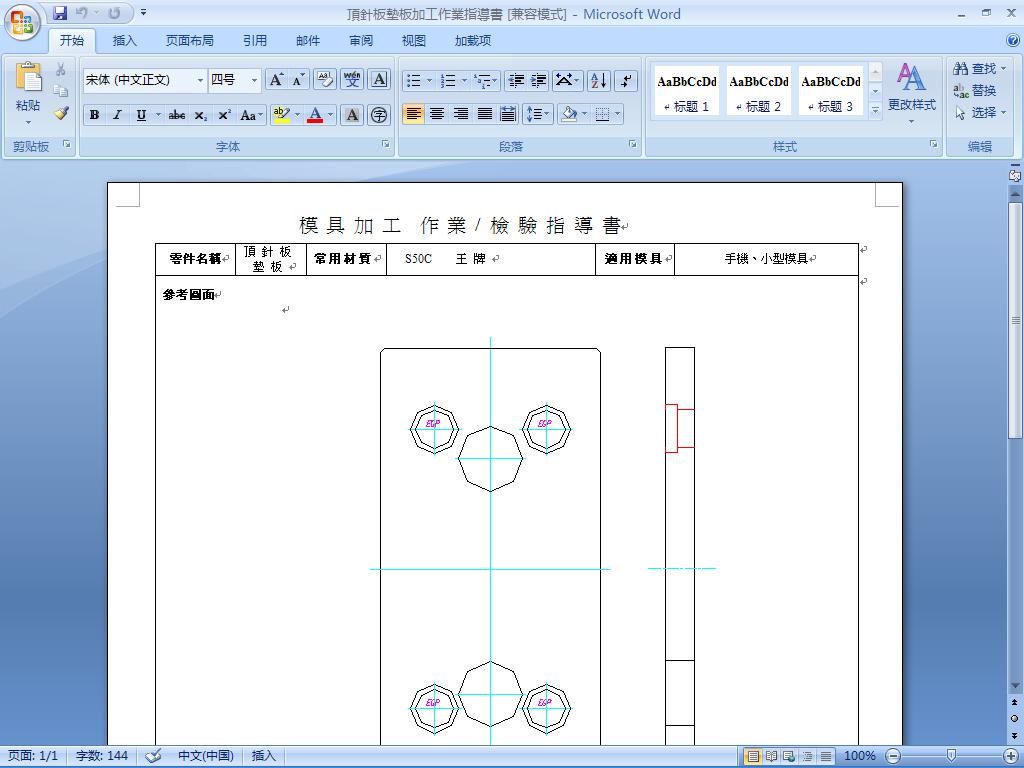Switch to Print Layout view button
1024x768 pixels.
[x=753, y=756]
